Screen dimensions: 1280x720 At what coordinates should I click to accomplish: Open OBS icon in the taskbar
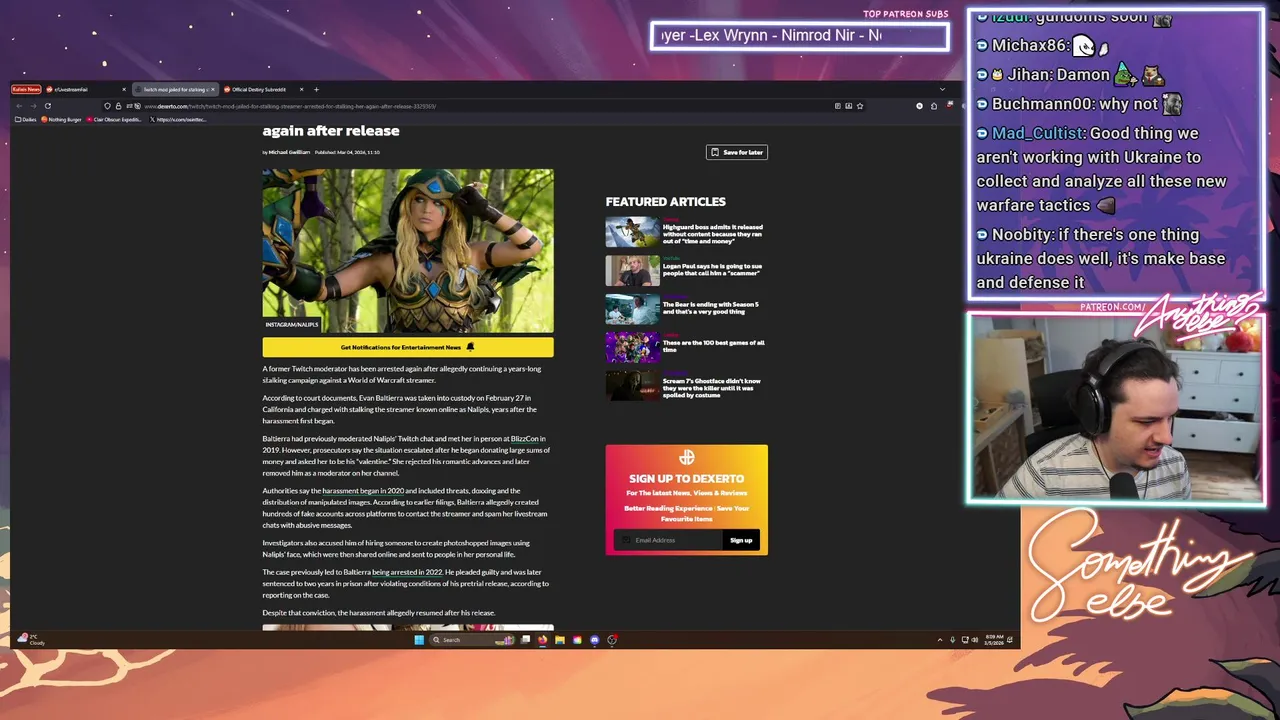(x=612, y=640)
